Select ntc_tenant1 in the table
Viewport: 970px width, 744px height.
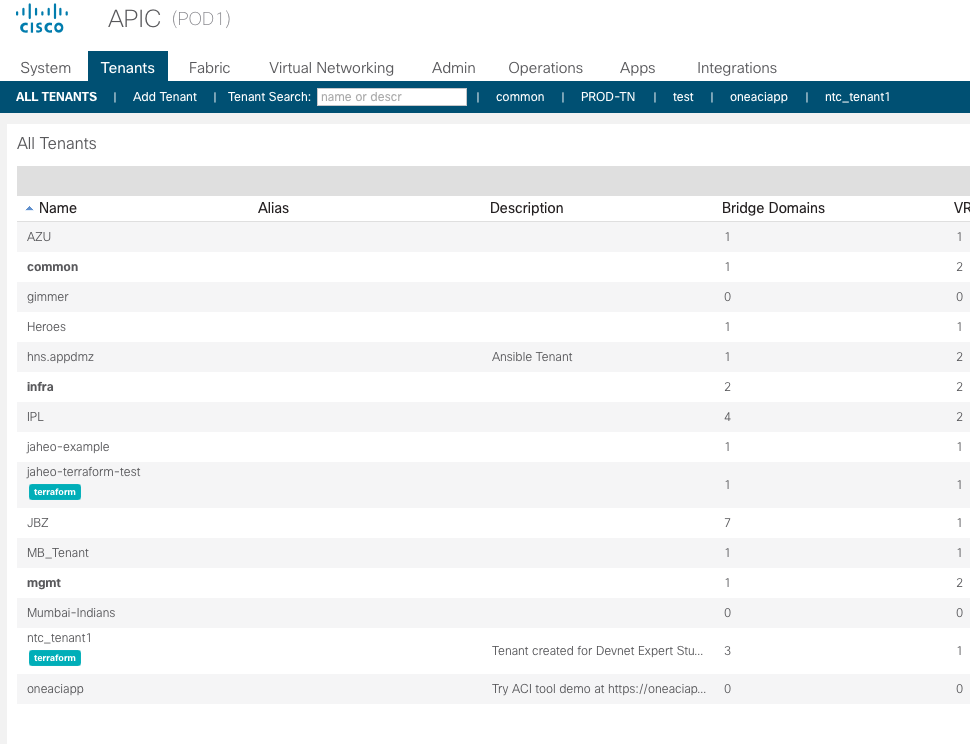[x=59, y=638]
